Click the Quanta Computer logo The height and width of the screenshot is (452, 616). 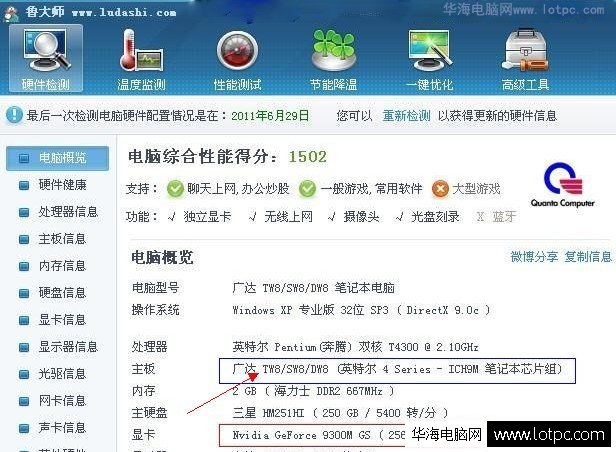point(563,185)
